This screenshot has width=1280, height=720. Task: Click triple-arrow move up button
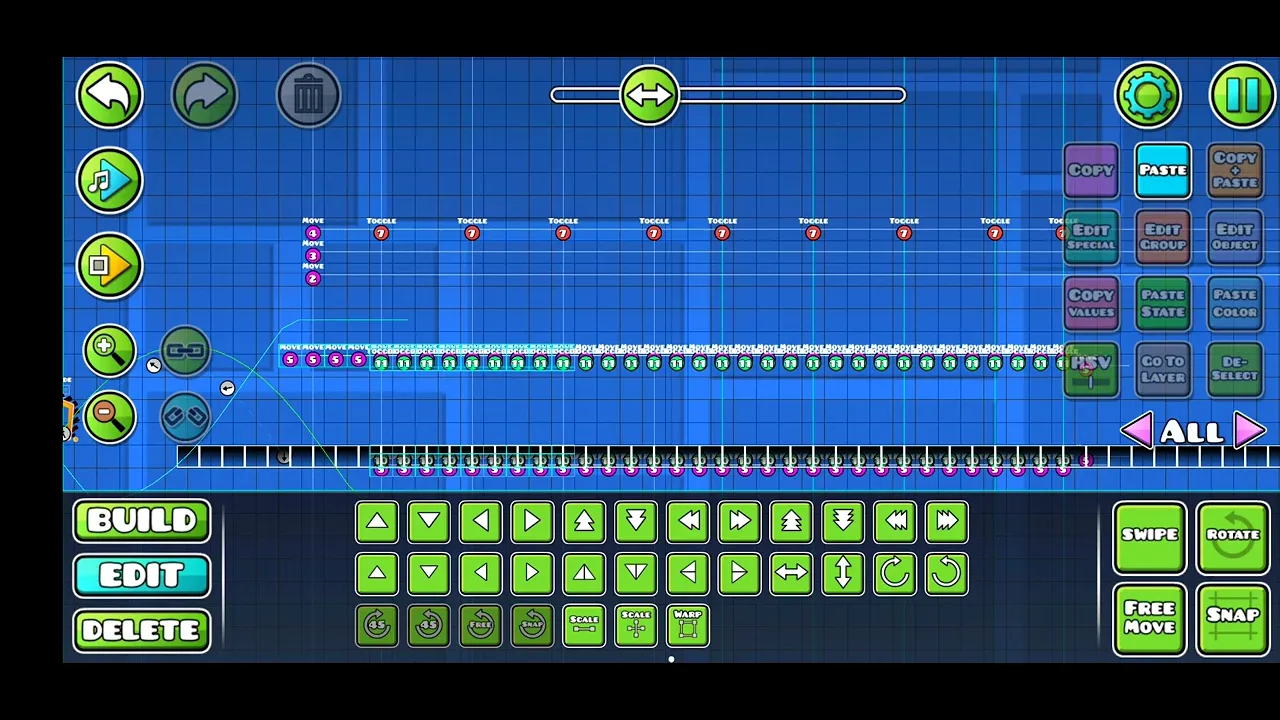791,521
